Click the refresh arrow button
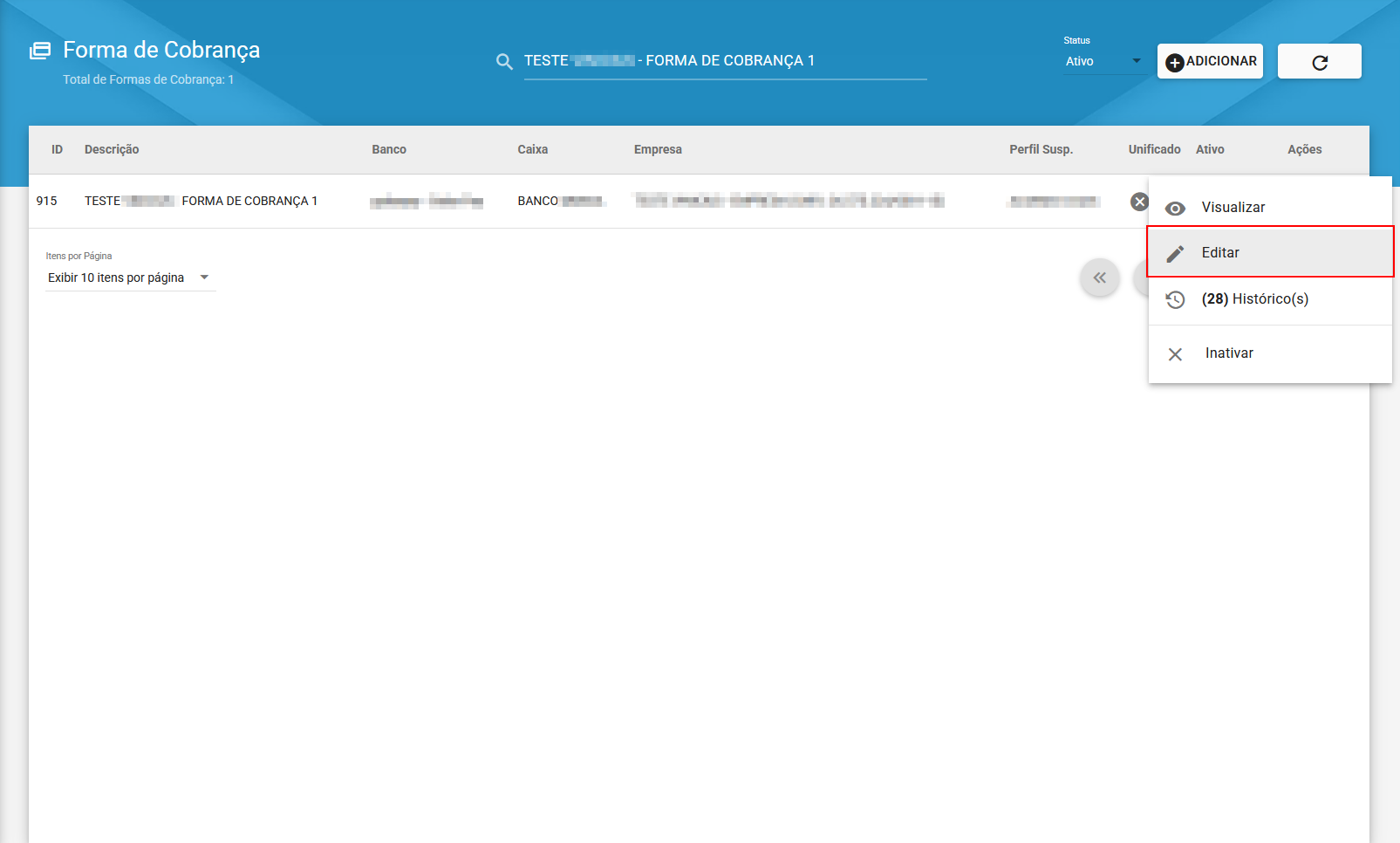The image size is (1400, 843). point(1319,62)
